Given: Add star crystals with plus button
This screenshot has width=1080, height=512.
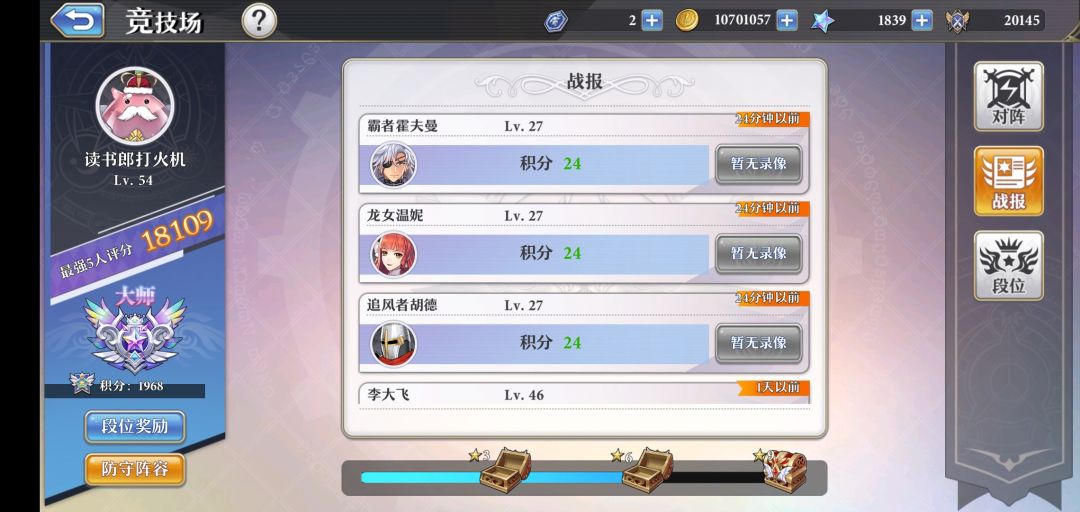Looking at the screenshot, I should pyautogui.click(x=922, y=21).
